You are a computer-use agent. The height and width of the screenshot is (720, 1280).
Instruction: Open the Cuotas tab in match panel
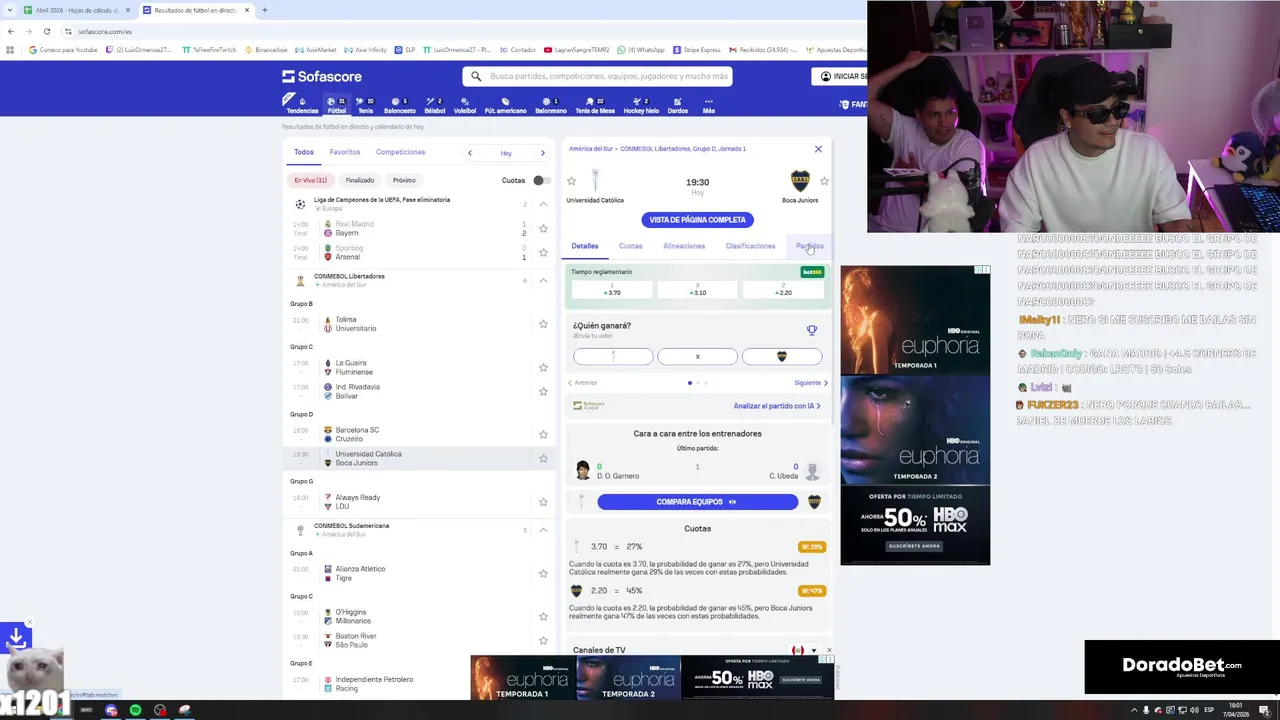(630, 246)
